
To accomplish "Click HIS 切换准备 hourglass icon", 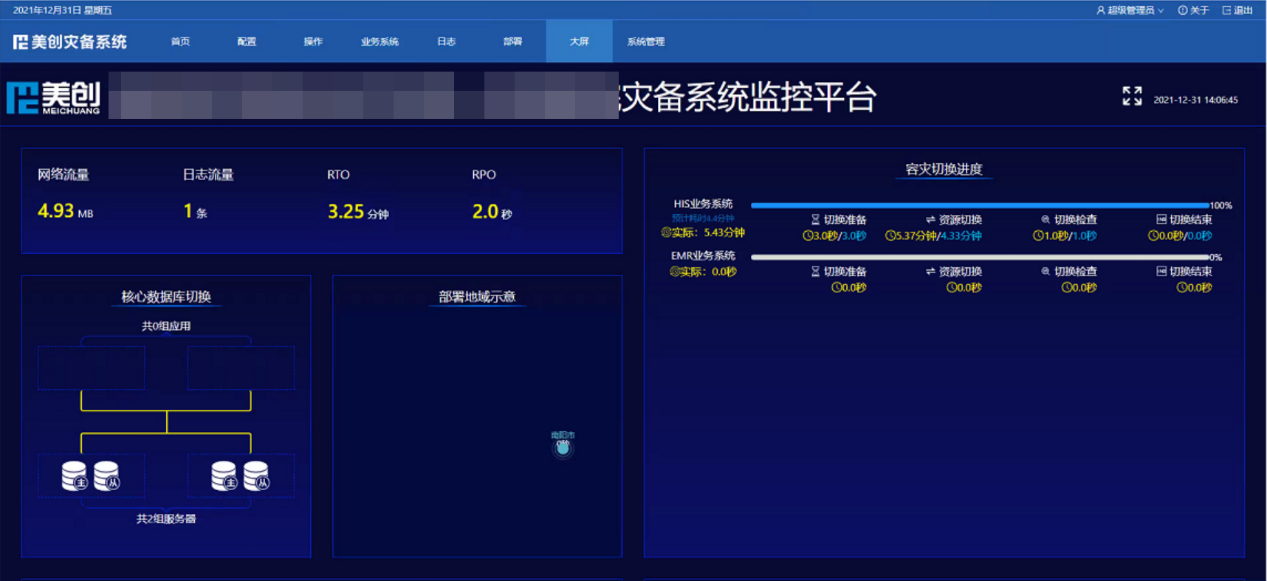I will (815, 220).
